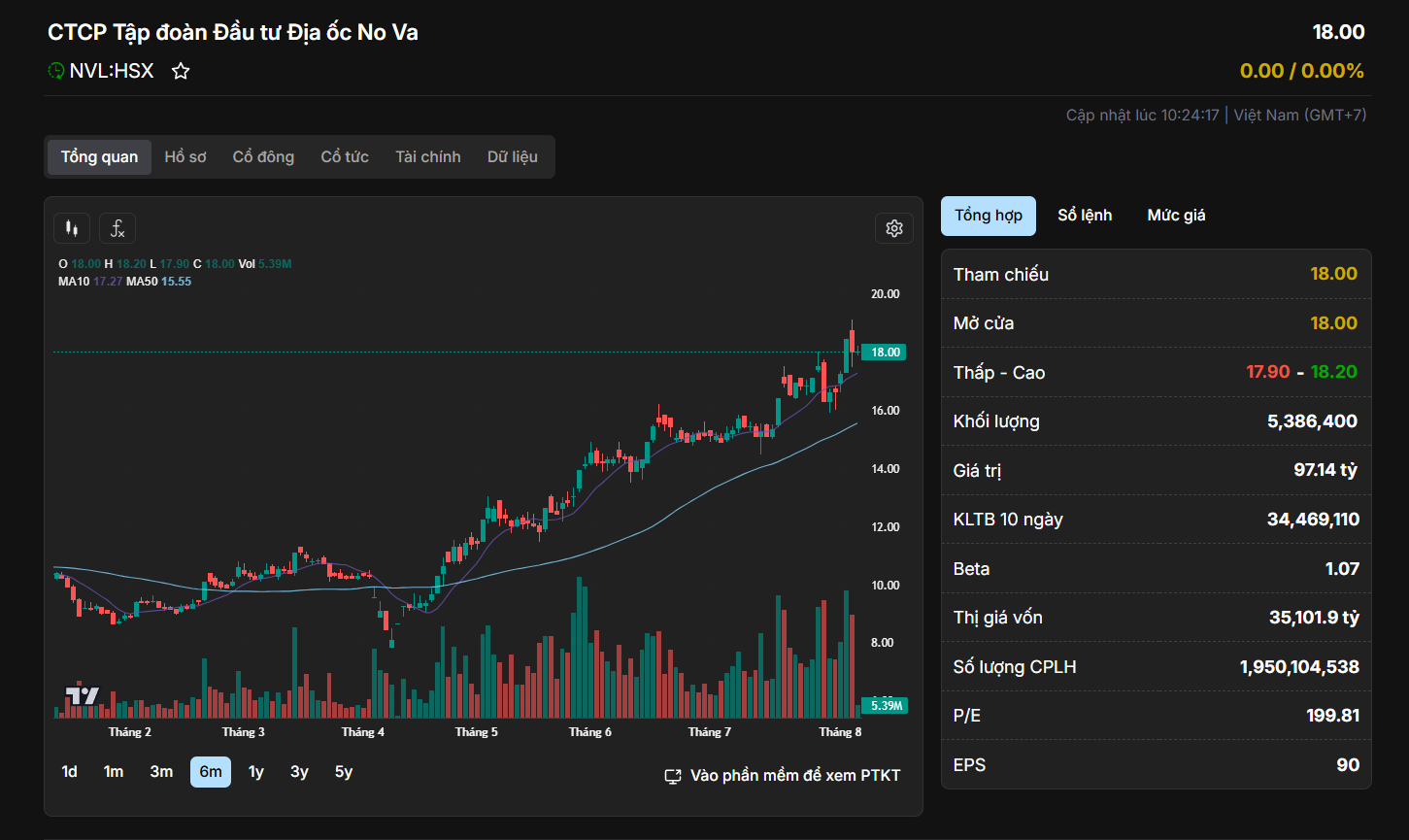Screen dimensions: 1409x840
Task: Click the price change 0.00 / 0.00%
Action: [1302, 71]
